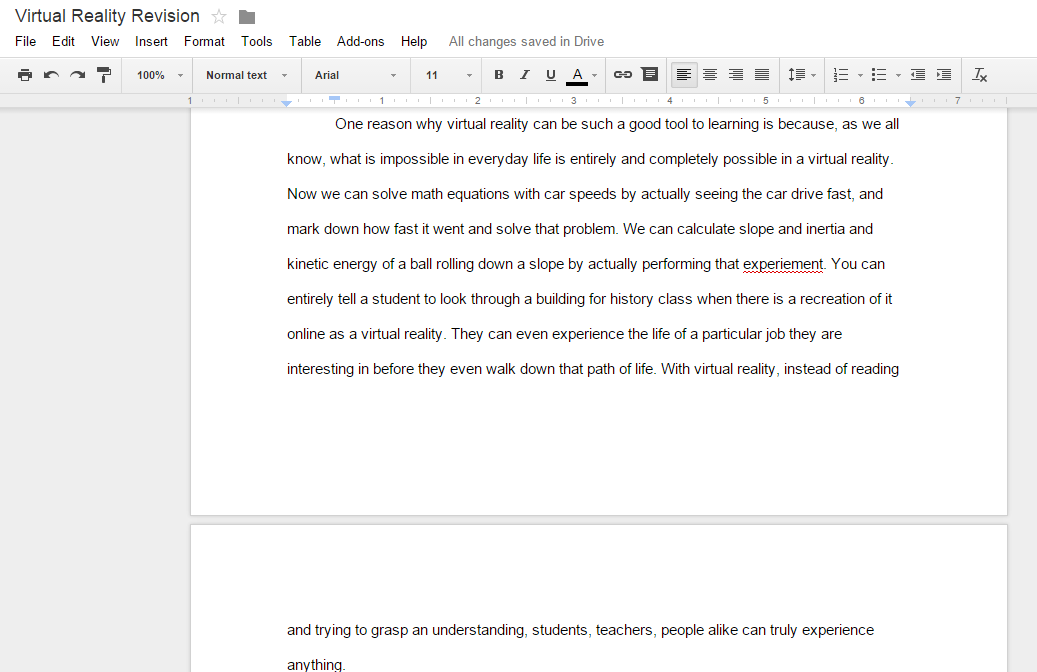
Task: Open the text color picker
Action: [x=577, y=75]
